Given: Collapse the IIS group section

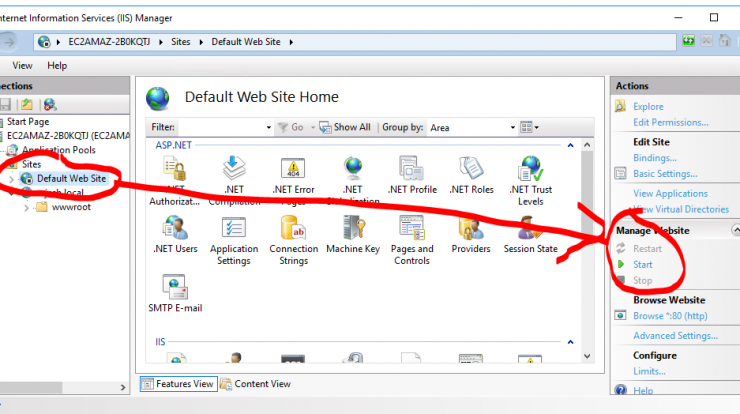Looking at the screenshot, I should [570, 342].
